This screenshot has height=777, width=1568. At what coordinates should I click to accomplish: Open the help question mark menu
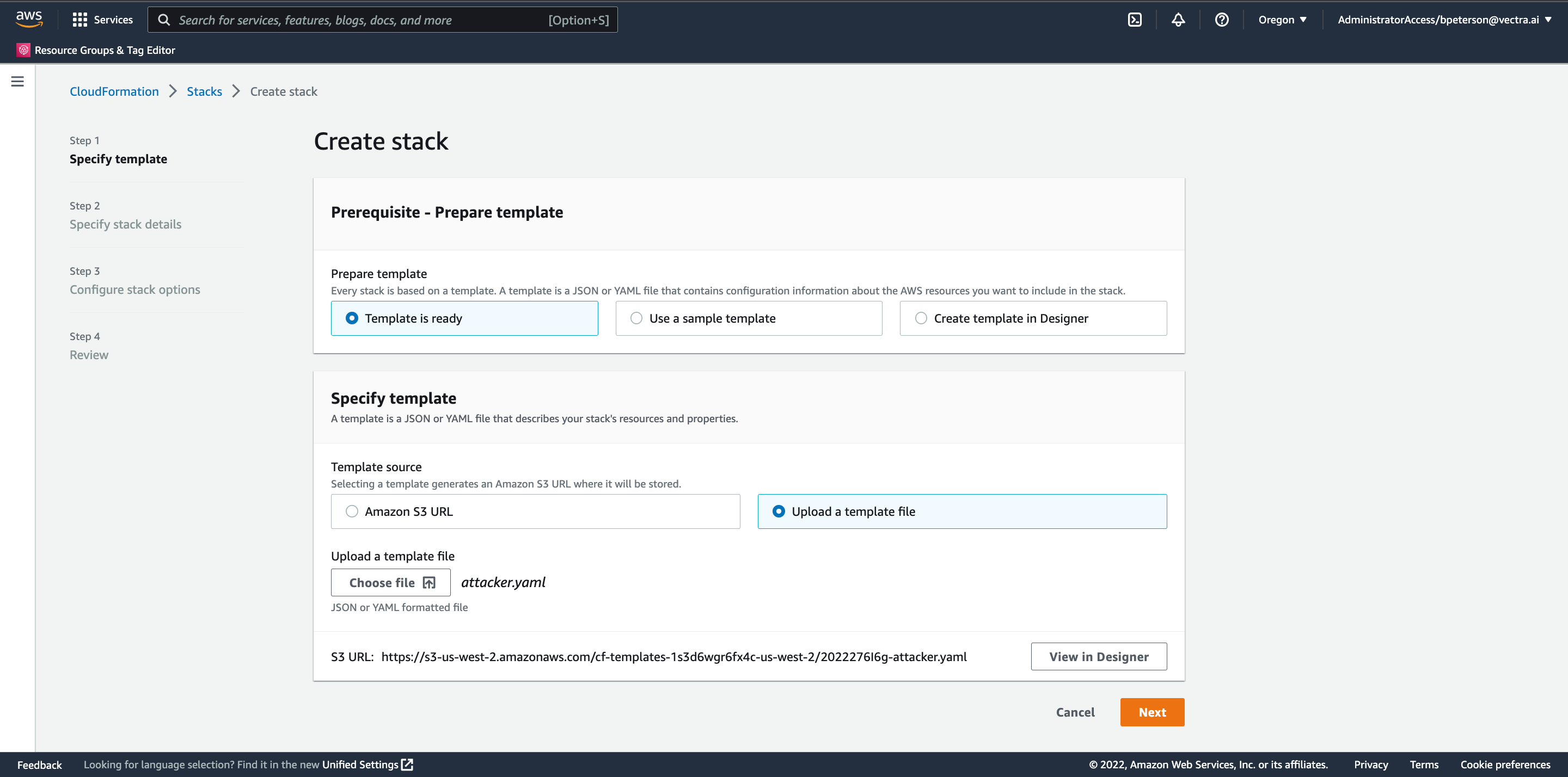(x=1222, y=19)
